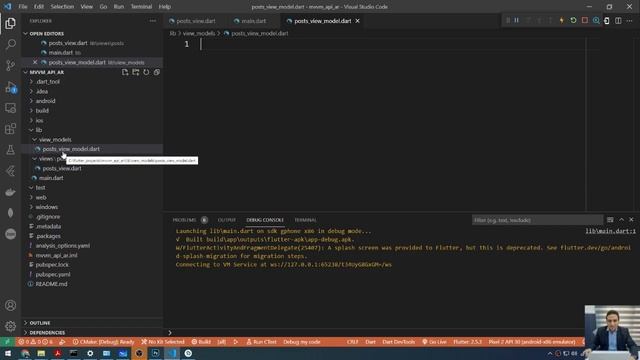Stop the debug session red square
640x360 pixels.
tap(584, 20)
